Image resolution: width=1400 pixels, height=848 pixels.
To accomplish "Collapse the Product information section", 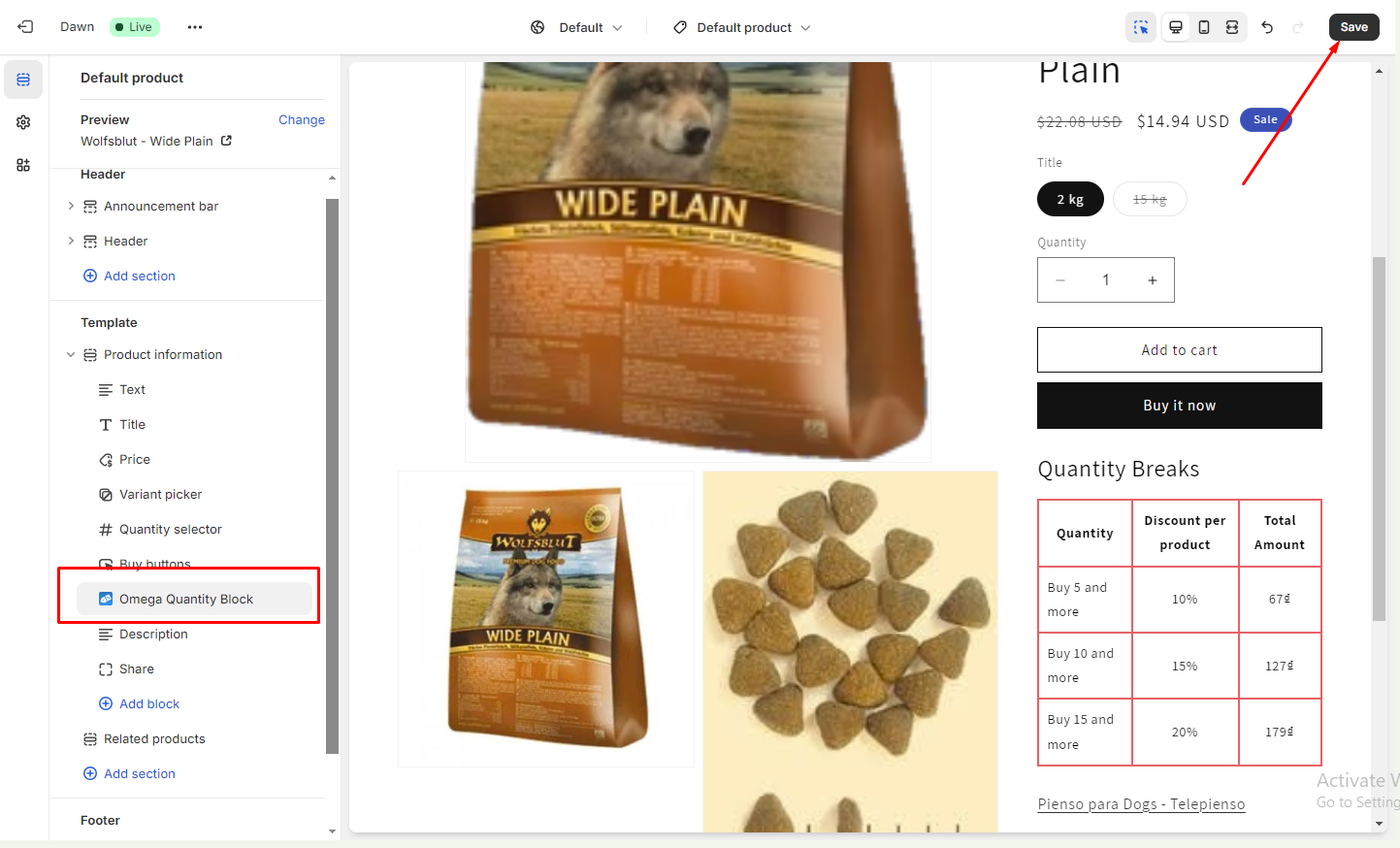I will (x=71, y=355).
